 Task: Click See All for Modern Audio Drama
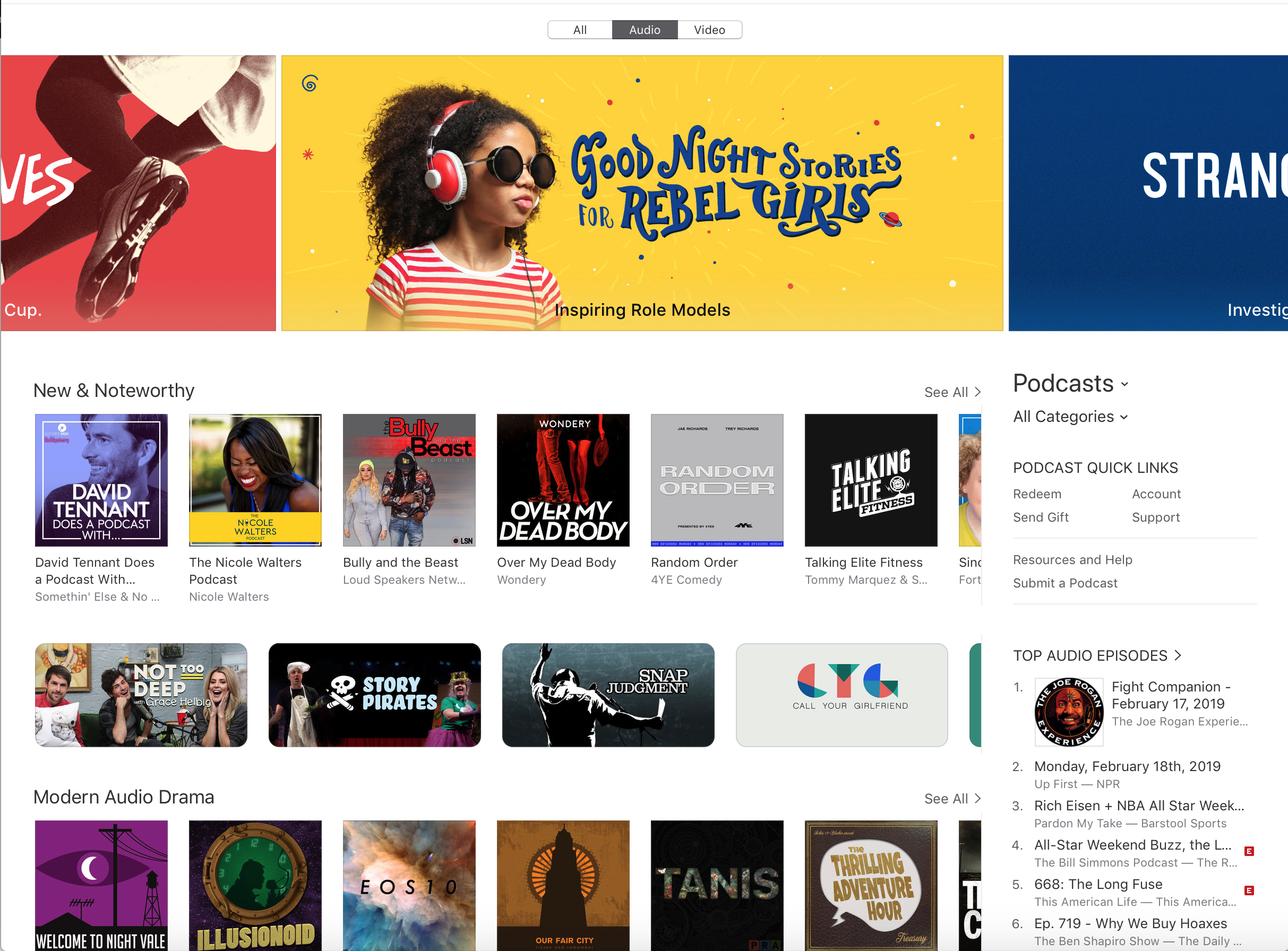(x=952, y=799)
